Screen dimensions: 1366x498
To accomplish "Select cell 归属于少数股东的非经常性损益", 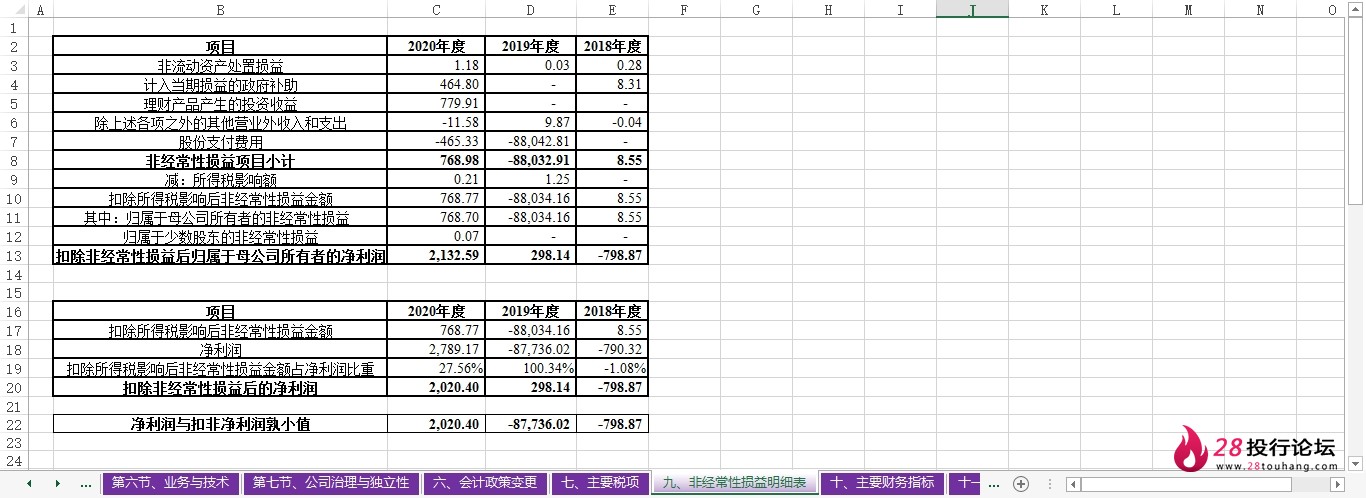I will point(220,237).
